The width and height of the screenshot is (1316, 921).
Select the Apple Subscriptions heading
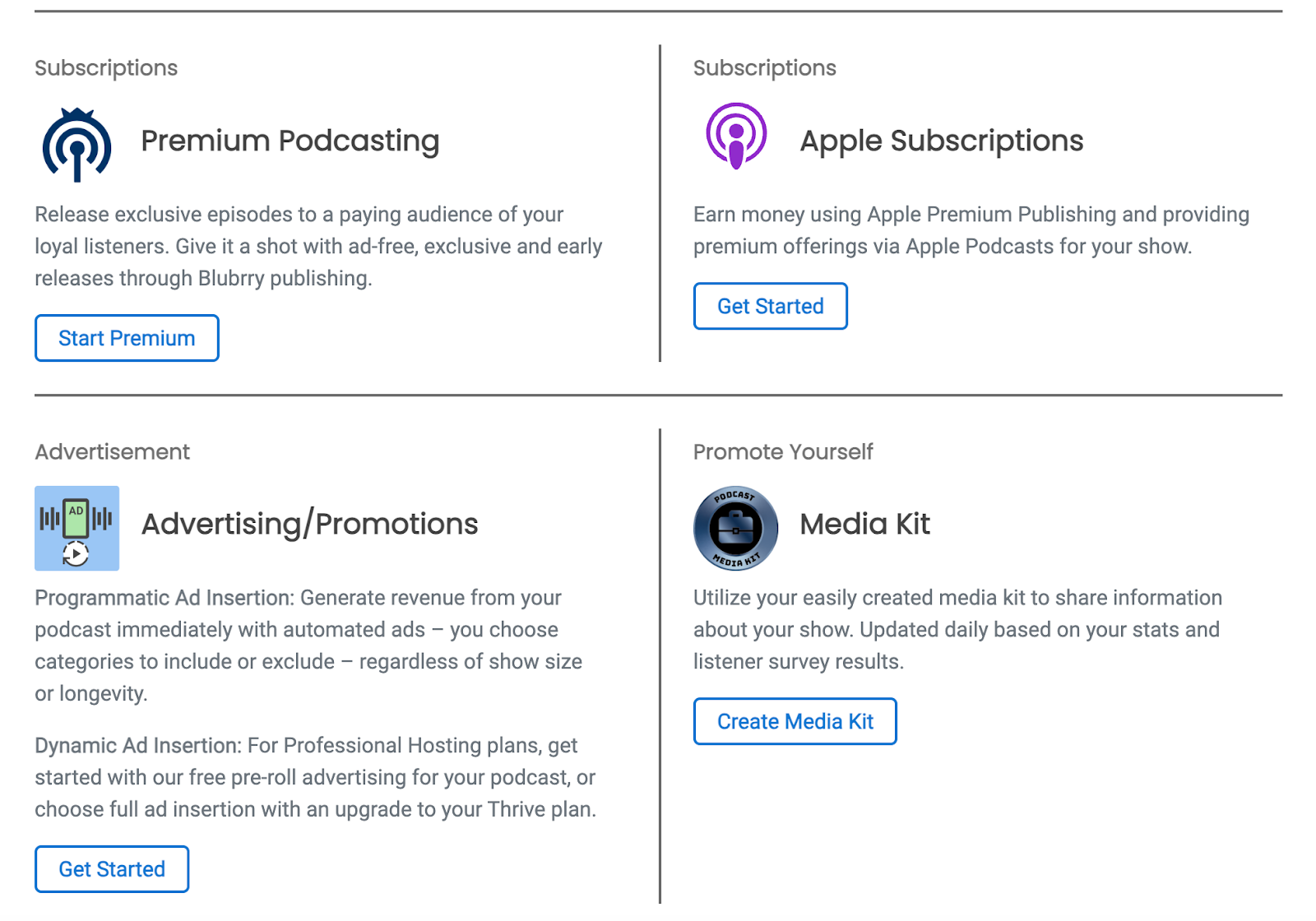click(941, 141)
